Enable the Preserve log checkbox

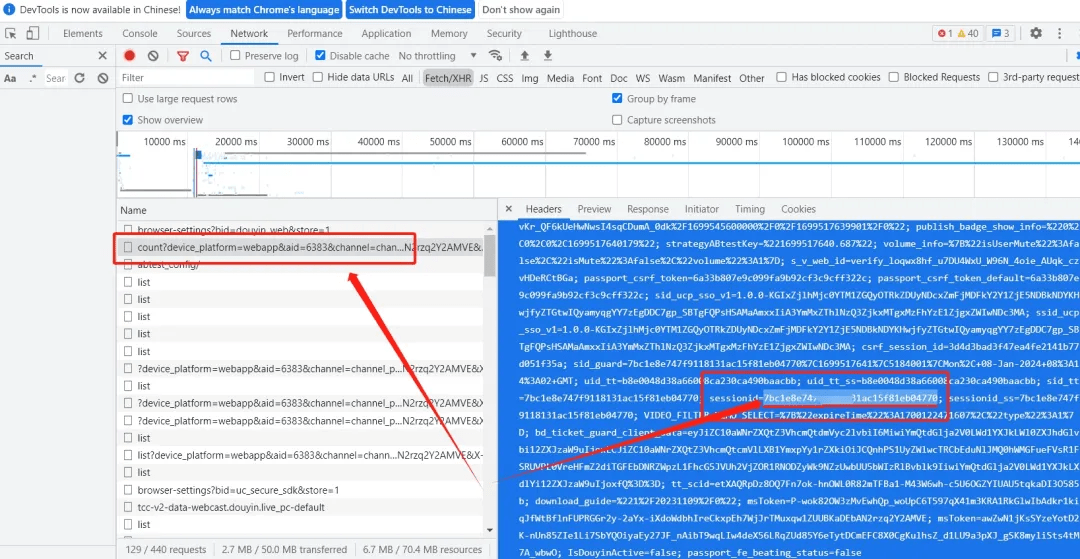click(x=236, y=56)
